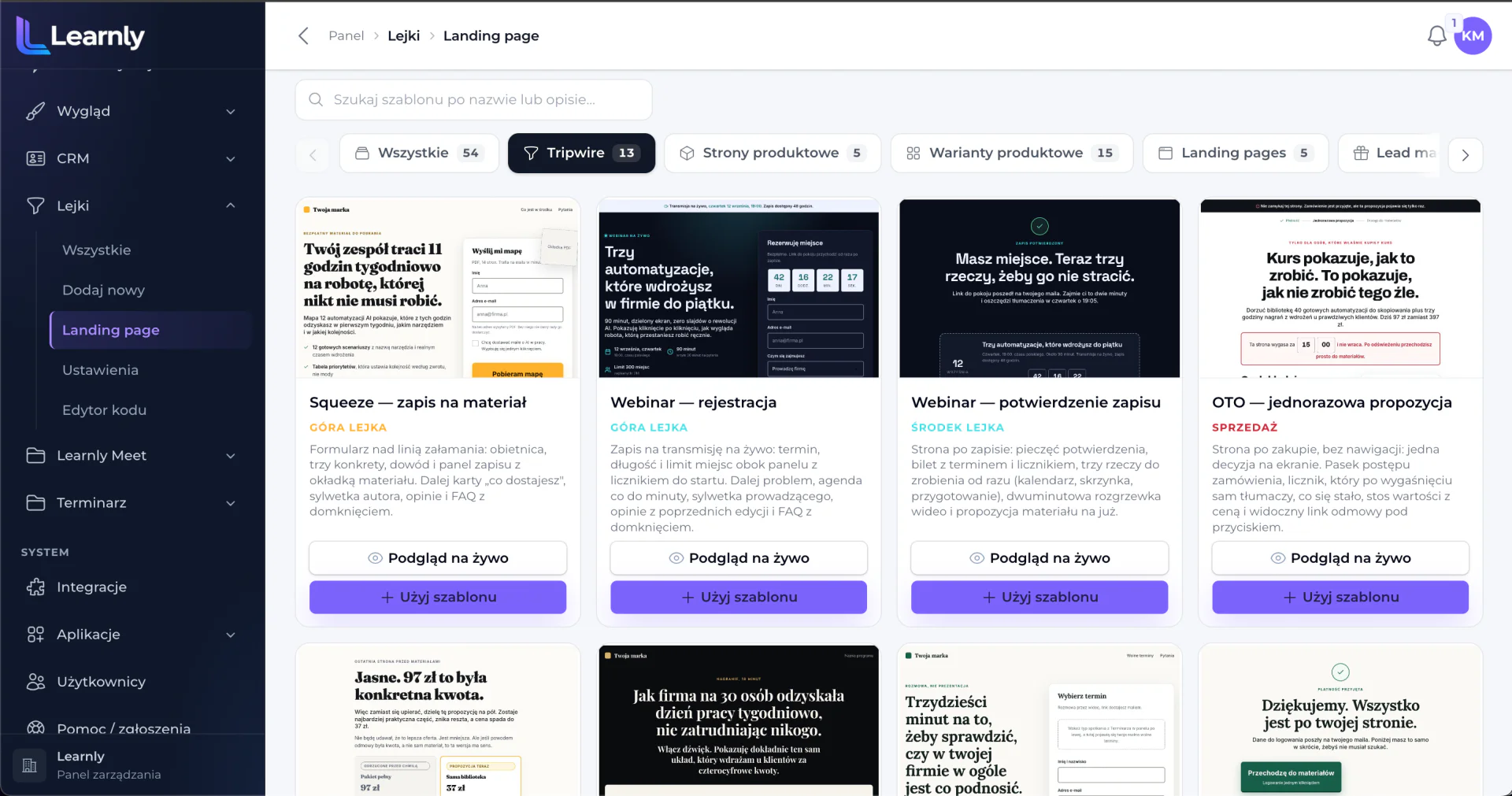
Task: Open the OTO jednorazowa propozycja thumbnail
Action: tap(1340, 288)
